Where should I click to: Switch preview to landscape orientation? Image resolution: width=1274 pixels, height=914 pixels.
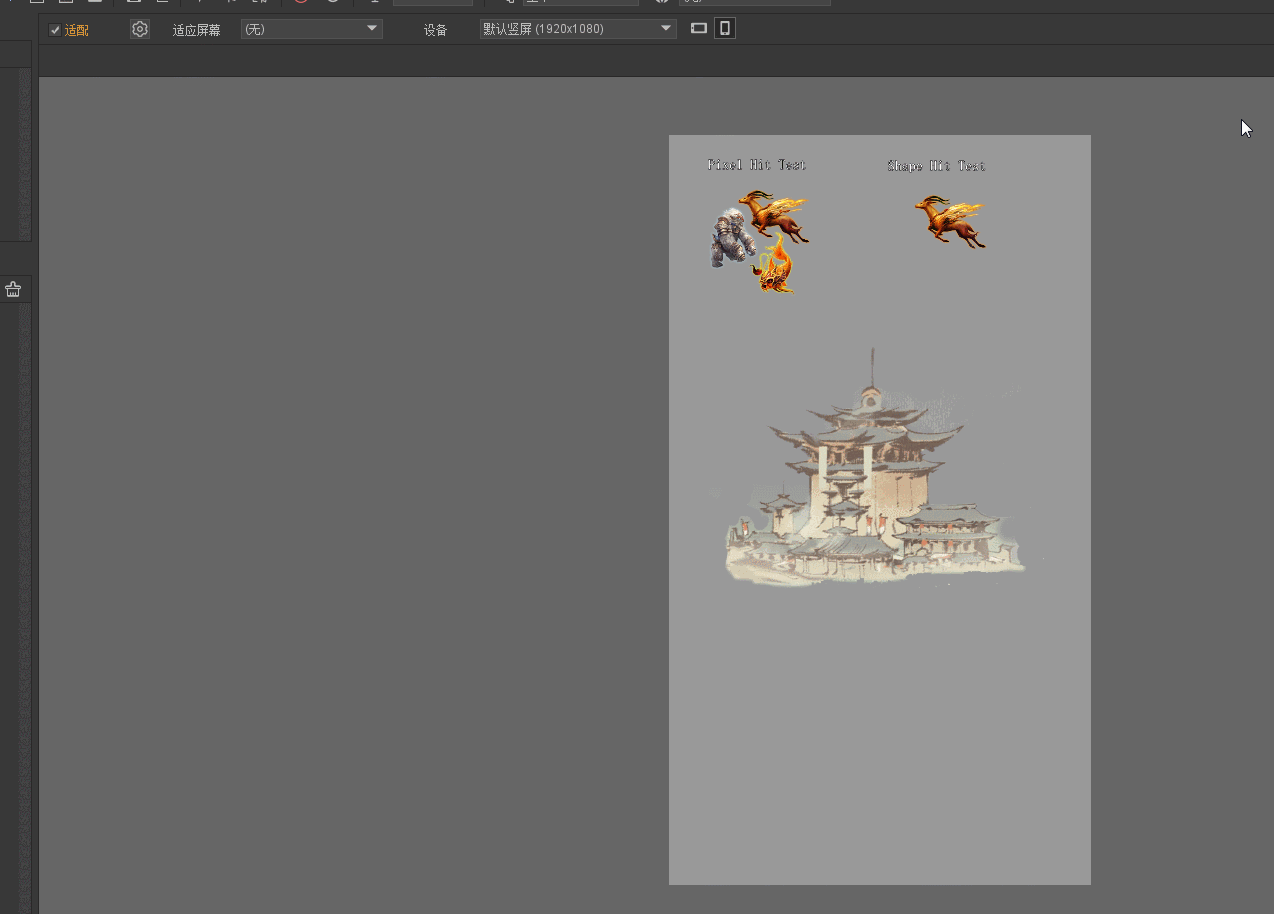coord(699,28)
